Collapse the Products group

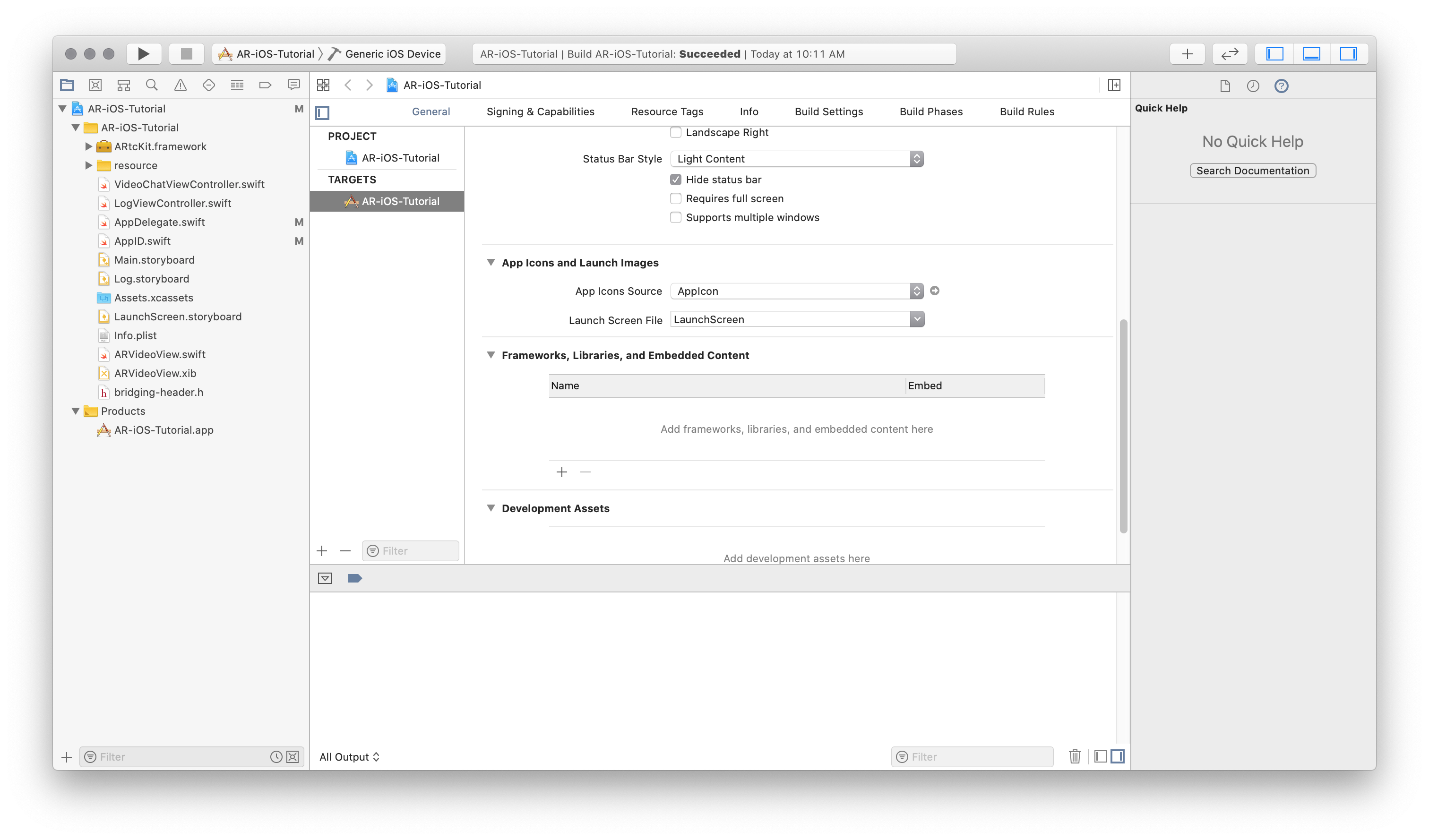pos(76,411)
